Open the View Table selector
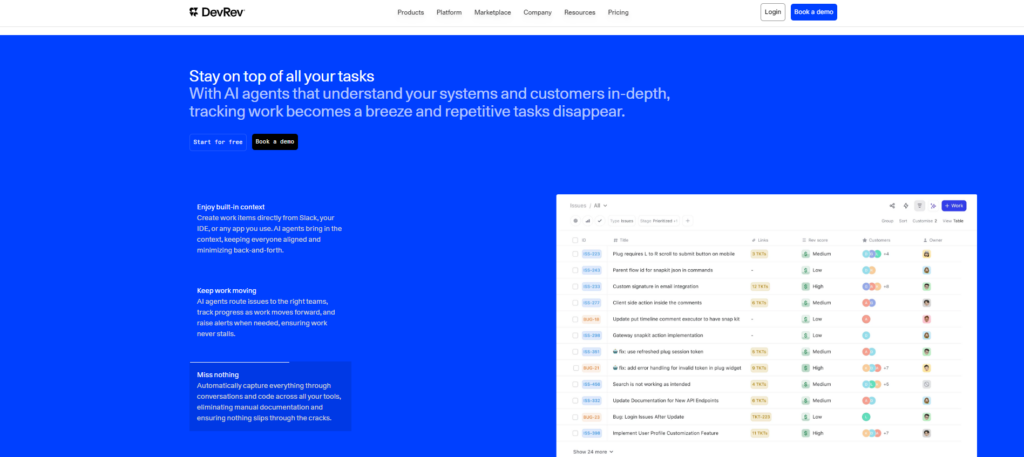The width and height of the screenshot is (1024, 457). coord(953,221)
